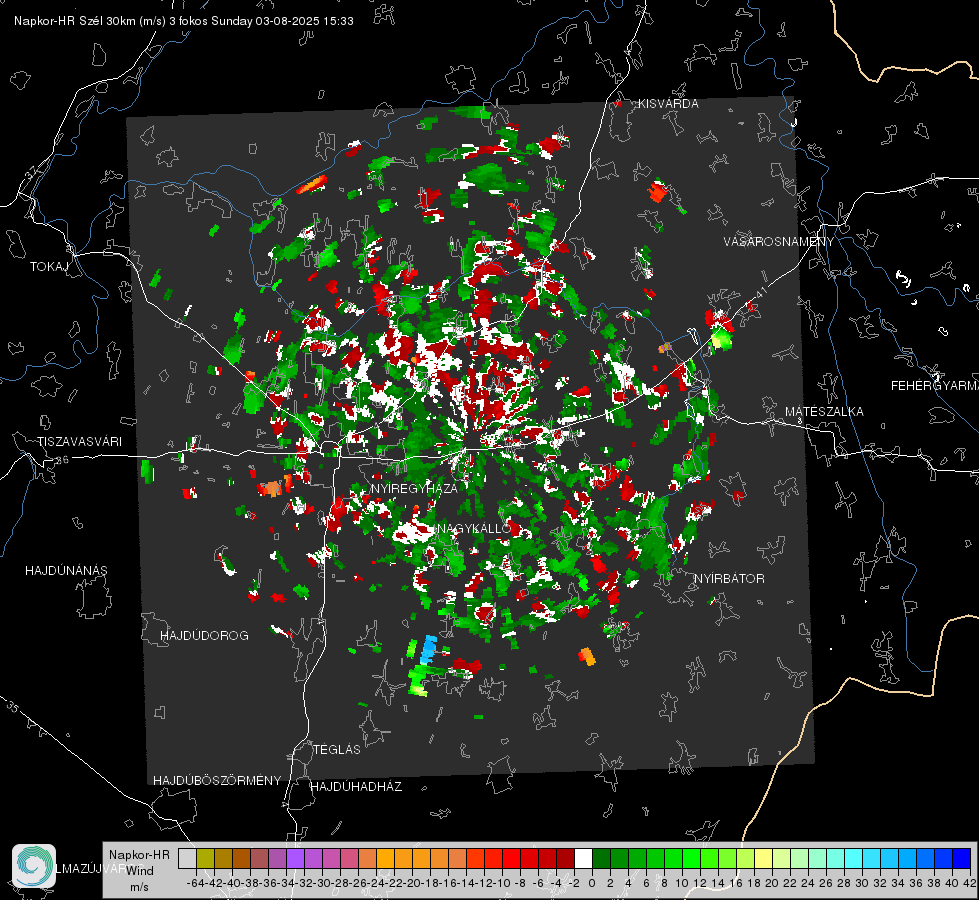Viewport: 979px width, 900px height.
Task: Click road number 36 near Tiszavasvári
Action: (x=62, y=460)
